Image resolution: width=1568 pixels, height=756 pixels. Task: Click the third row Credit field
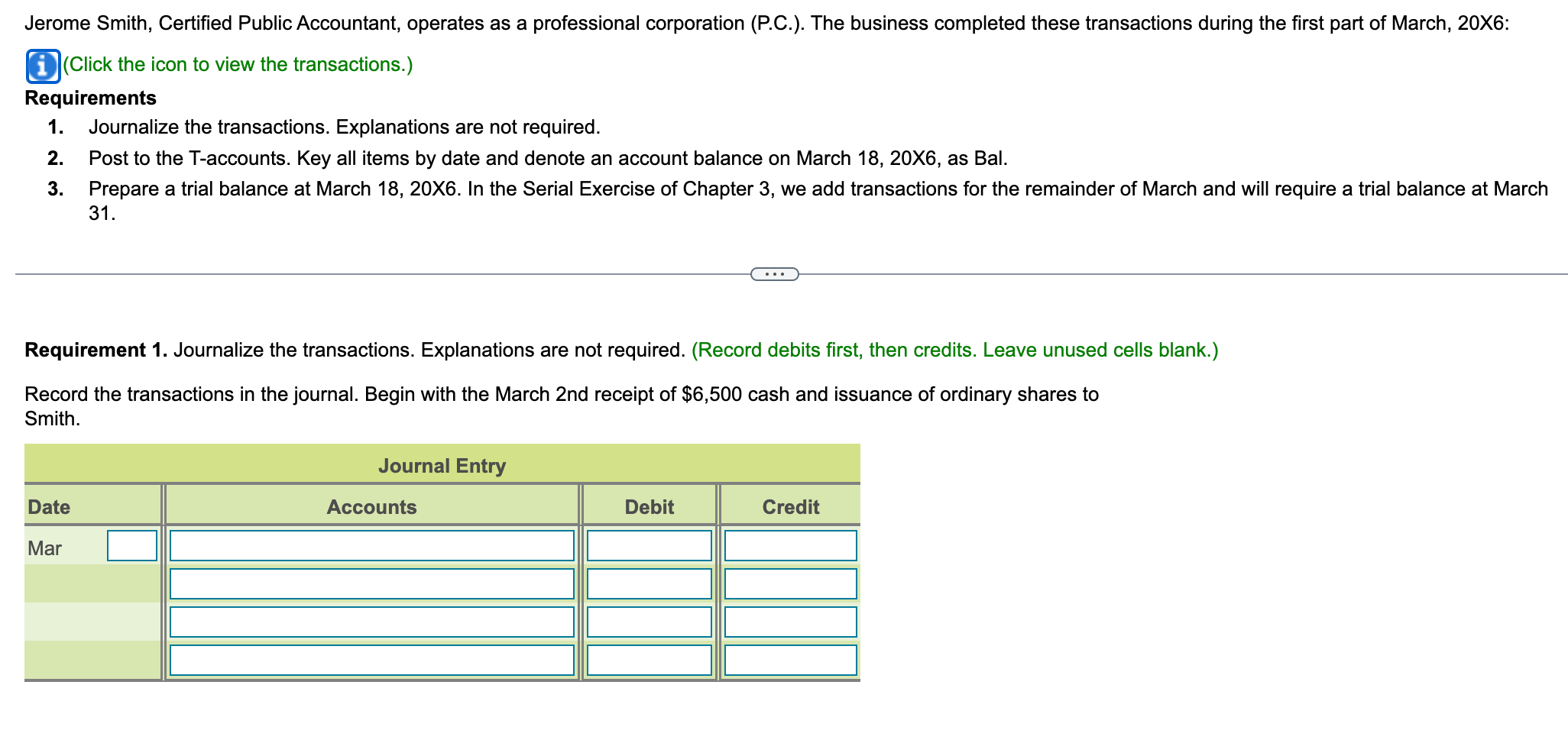point(789,622)
